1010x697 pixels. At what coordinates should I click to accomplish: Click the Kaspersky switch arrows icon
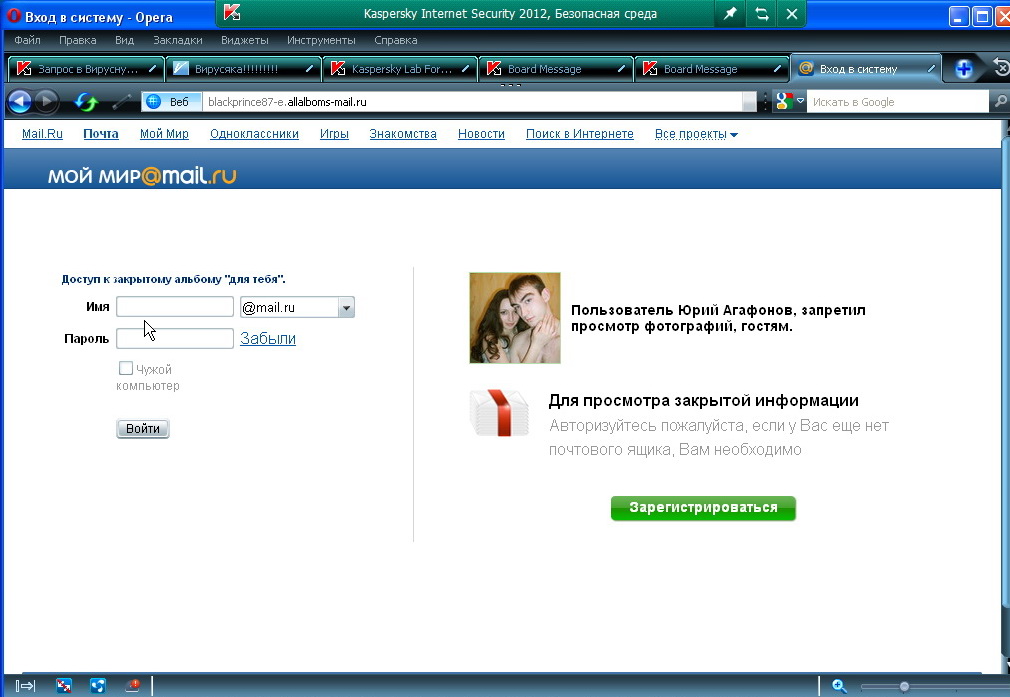[x=761, y=14]
